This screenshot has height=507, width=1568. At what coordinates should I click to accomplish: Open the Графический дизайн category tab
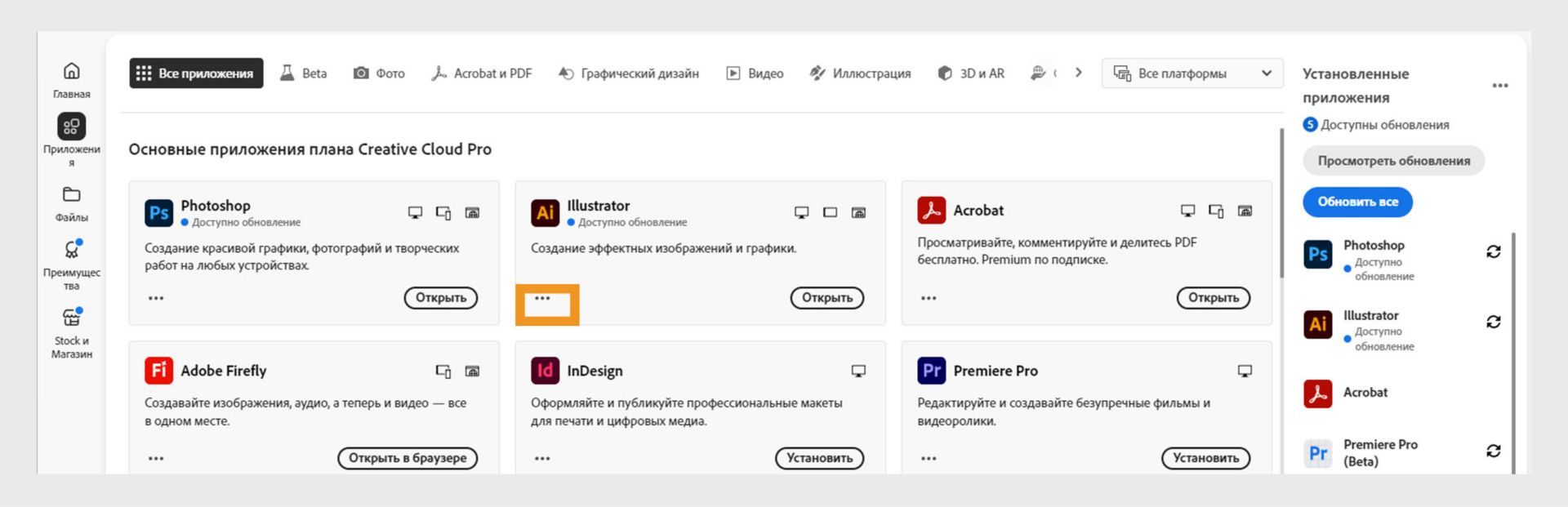(x=629, y=73)
